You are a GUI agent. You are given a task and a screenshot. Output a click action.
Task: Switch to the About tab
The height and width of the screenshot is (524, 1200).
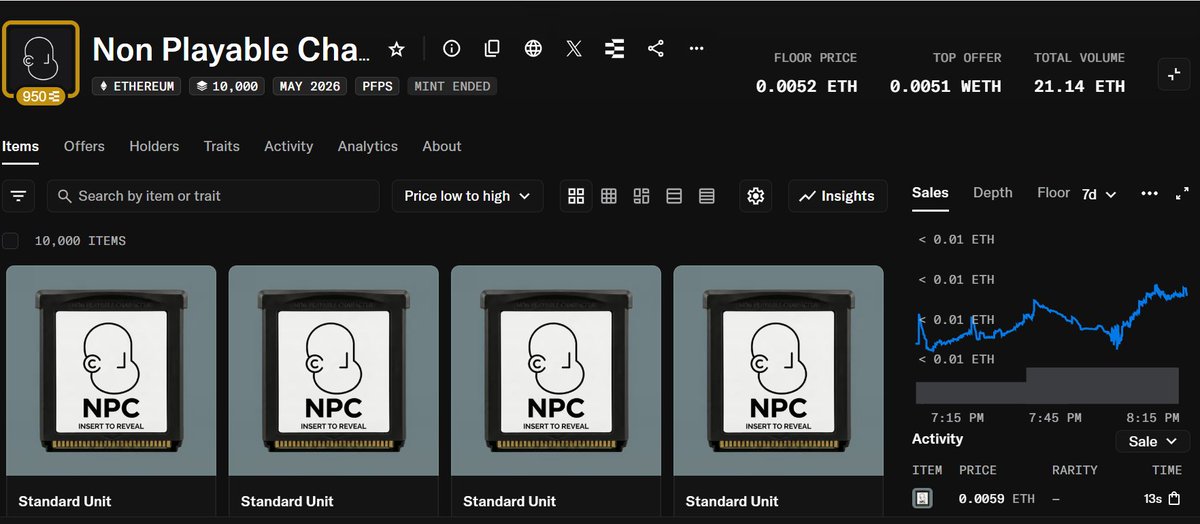[442, 146]
